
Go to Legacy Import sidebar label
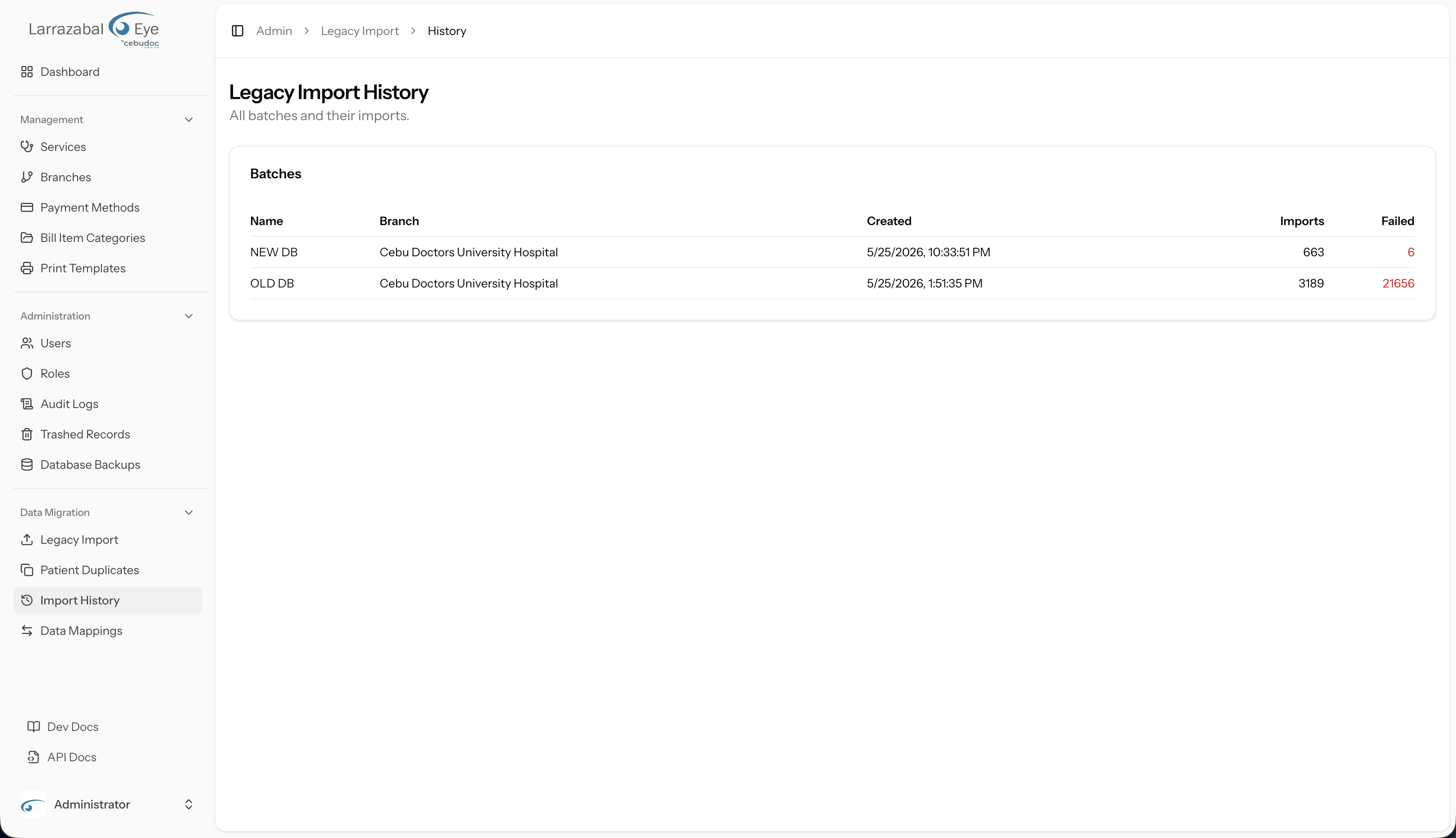click(79, 540)
